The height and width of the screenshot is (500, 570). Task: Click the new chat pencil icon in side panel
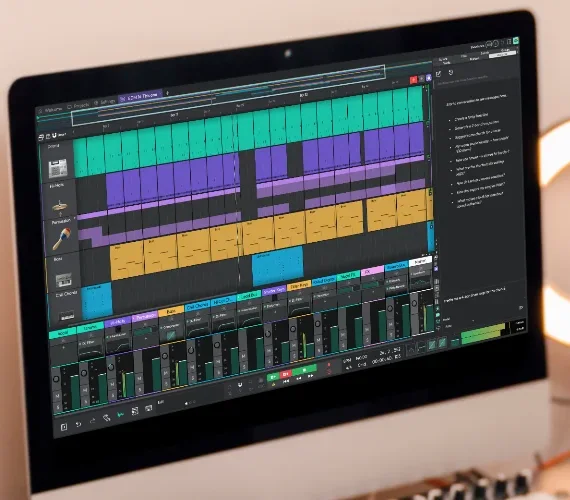tap(438, 74)
